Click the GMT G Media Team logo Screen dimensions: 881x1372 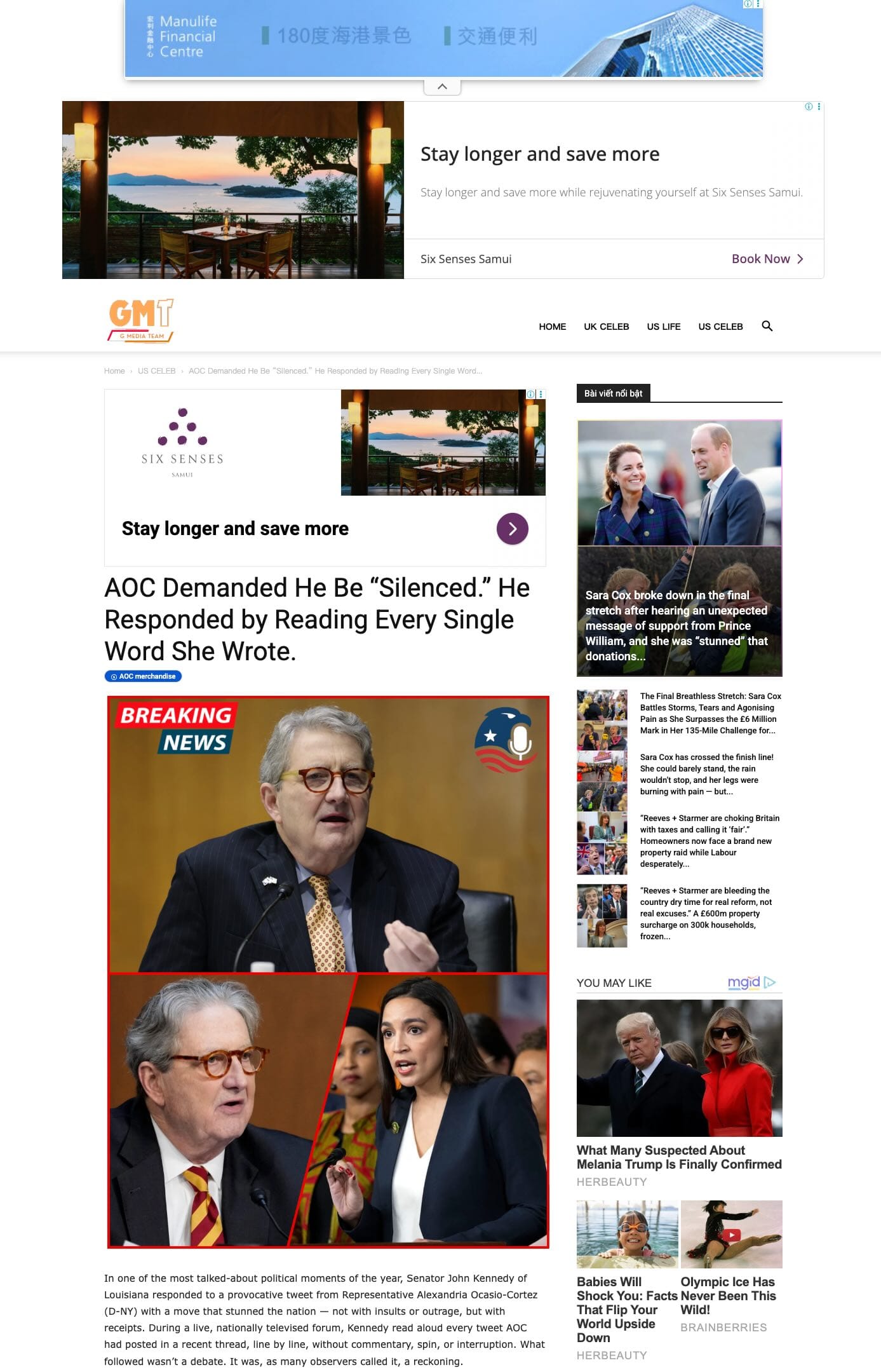pos(140,321)
